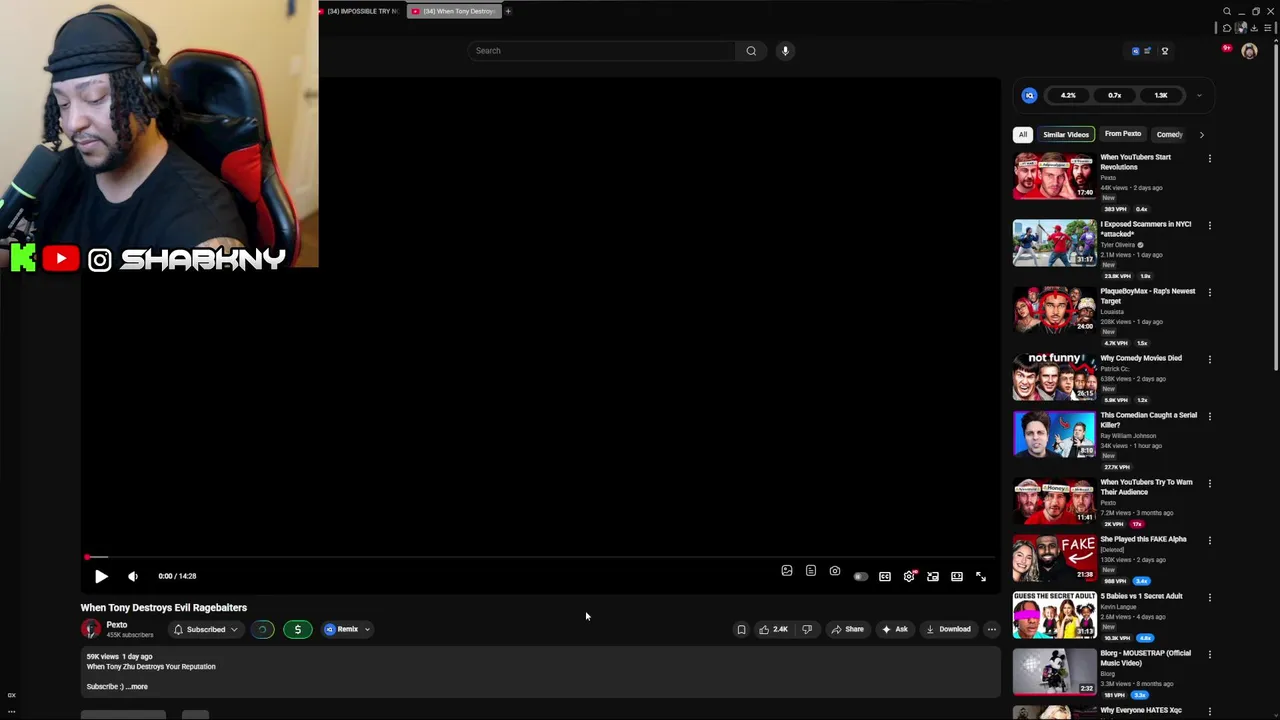Click the search magnifier button

pyautogui.click(x=751, y=51)
